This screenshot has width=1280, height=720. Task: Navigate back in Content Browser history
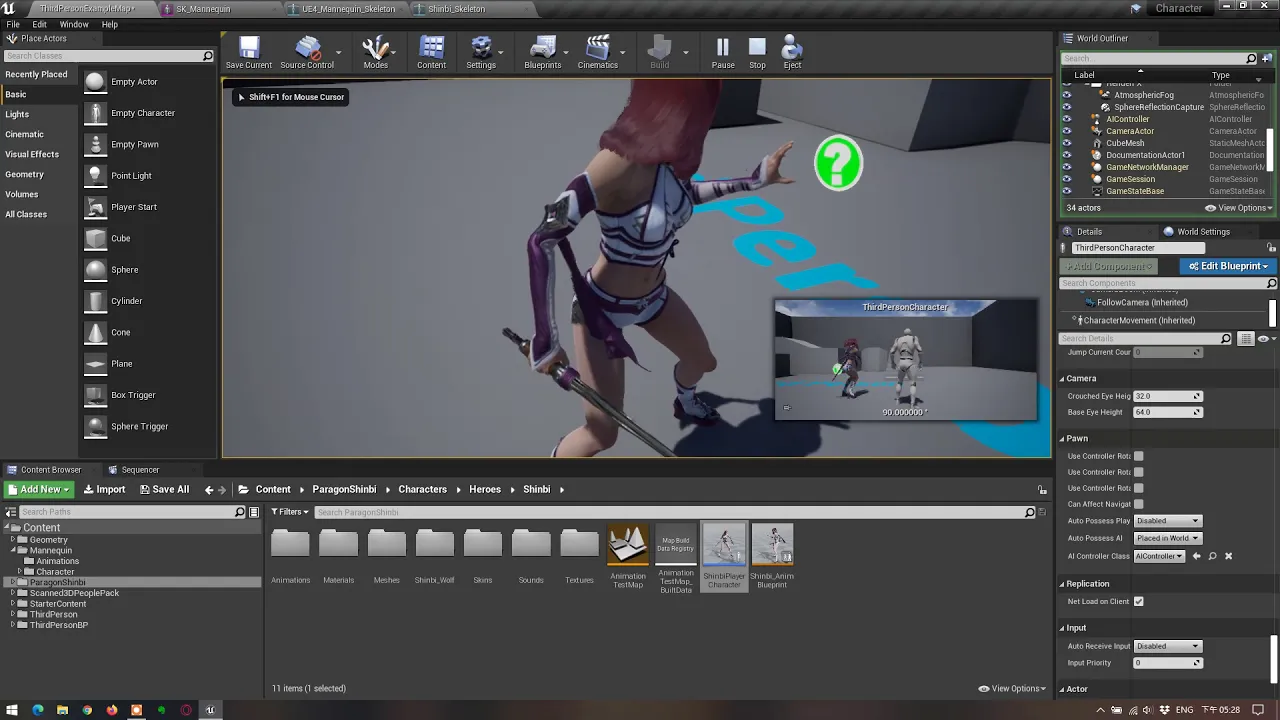(x=209, y=489)
